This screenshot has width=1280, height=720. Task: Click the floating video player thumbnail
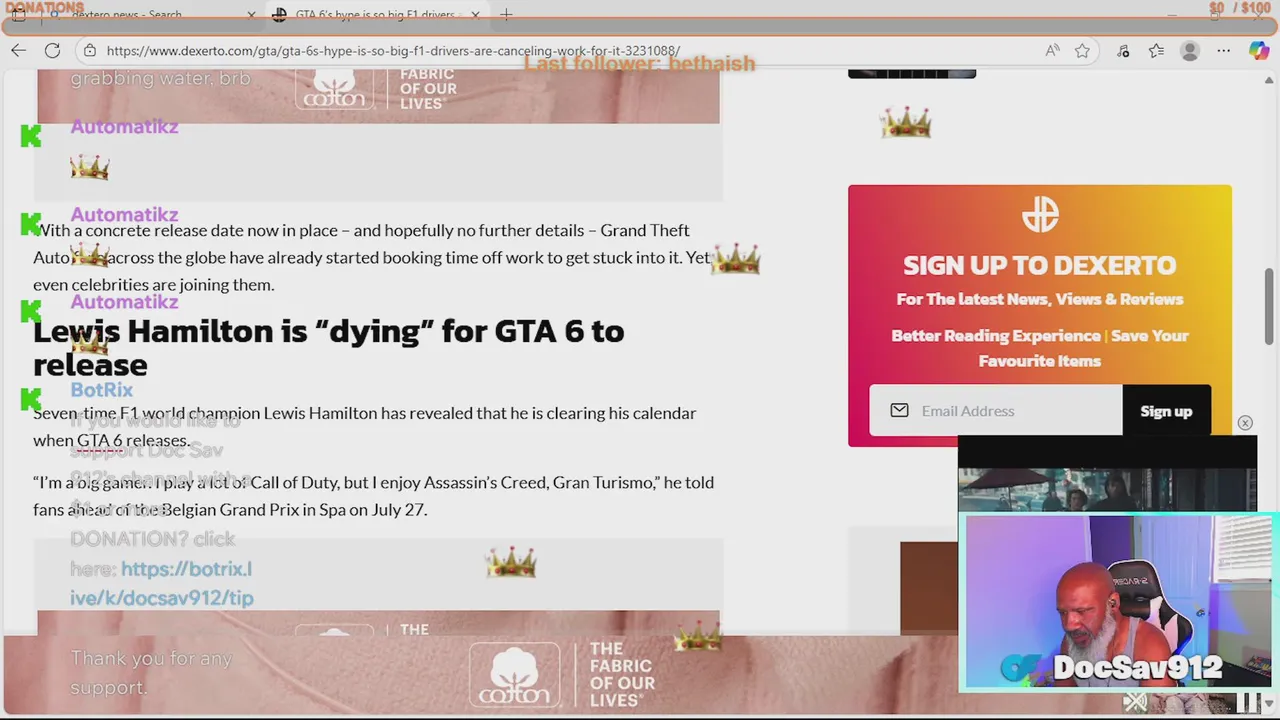[1107, 475]
